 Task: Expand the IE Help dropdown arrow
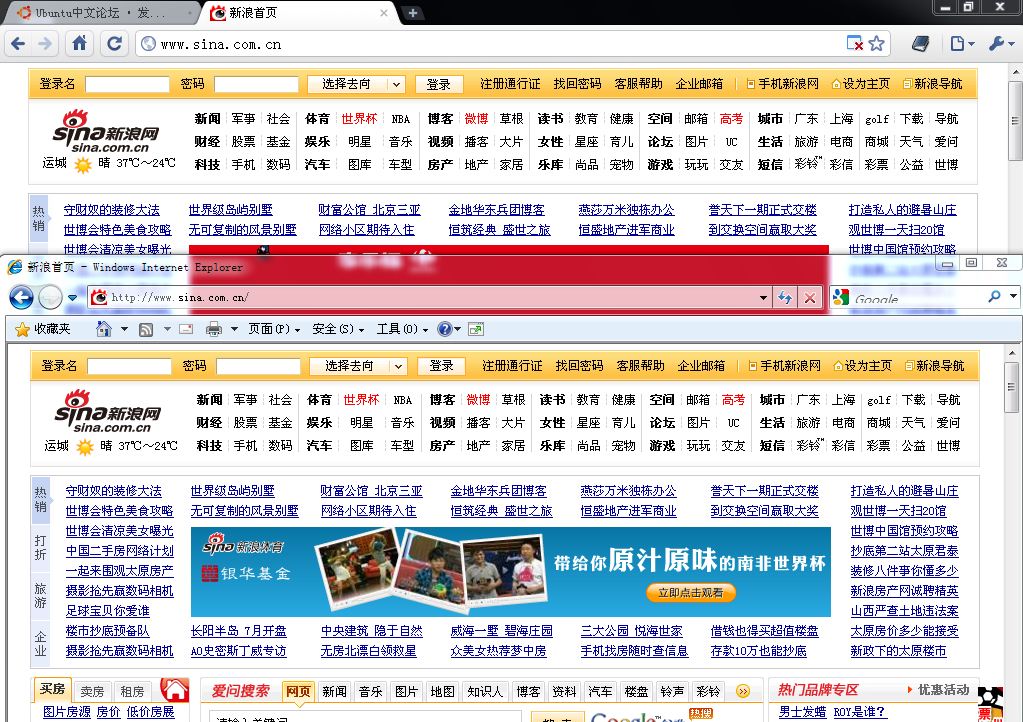coord(457,329)
